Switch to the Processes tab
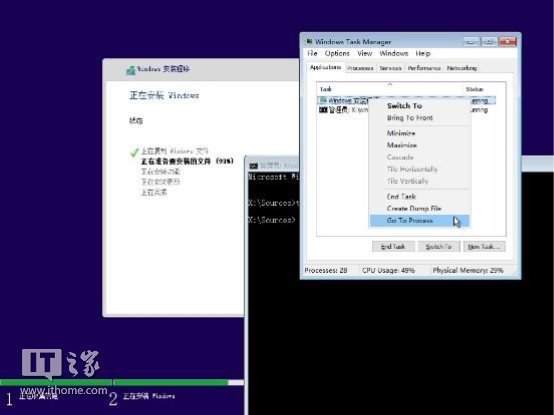 [x=360, y=68]
